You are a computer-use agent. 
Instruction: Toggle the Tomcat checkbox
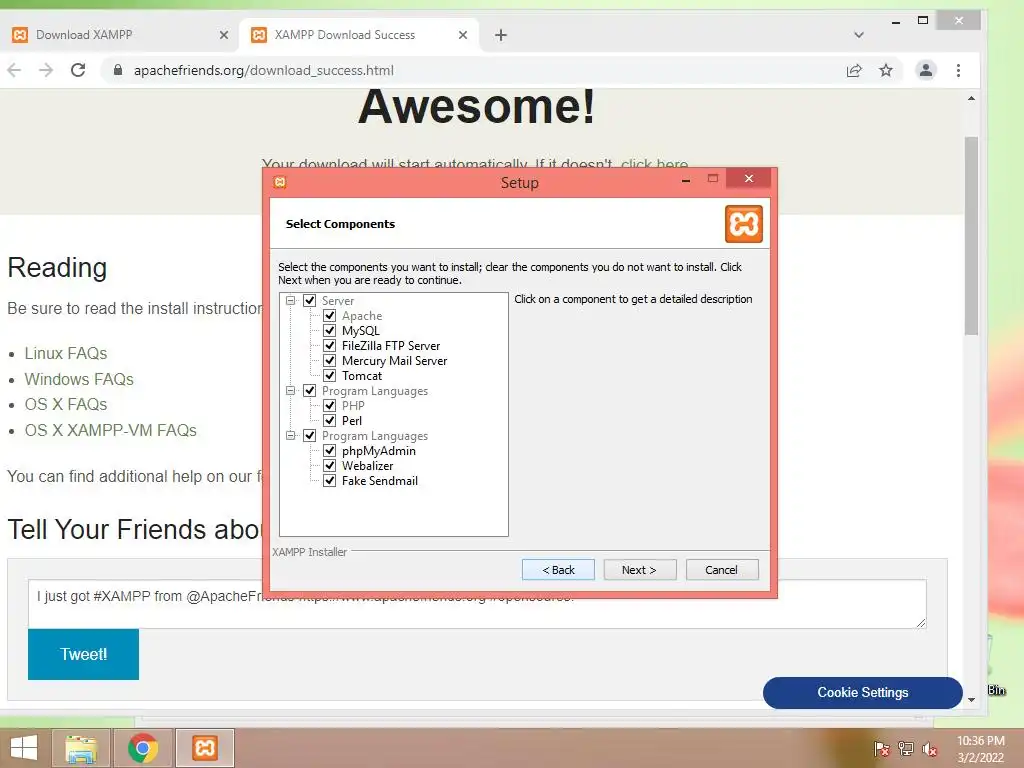[330, 376]
